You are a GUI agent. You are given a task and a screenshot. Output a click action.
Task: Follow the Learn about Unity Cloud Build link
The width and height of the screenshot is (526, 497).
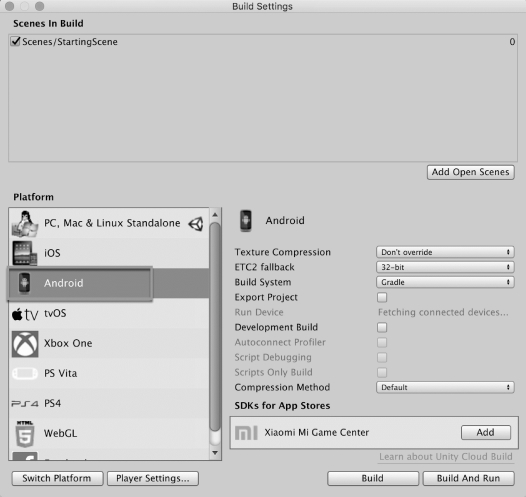click(446, 457)
